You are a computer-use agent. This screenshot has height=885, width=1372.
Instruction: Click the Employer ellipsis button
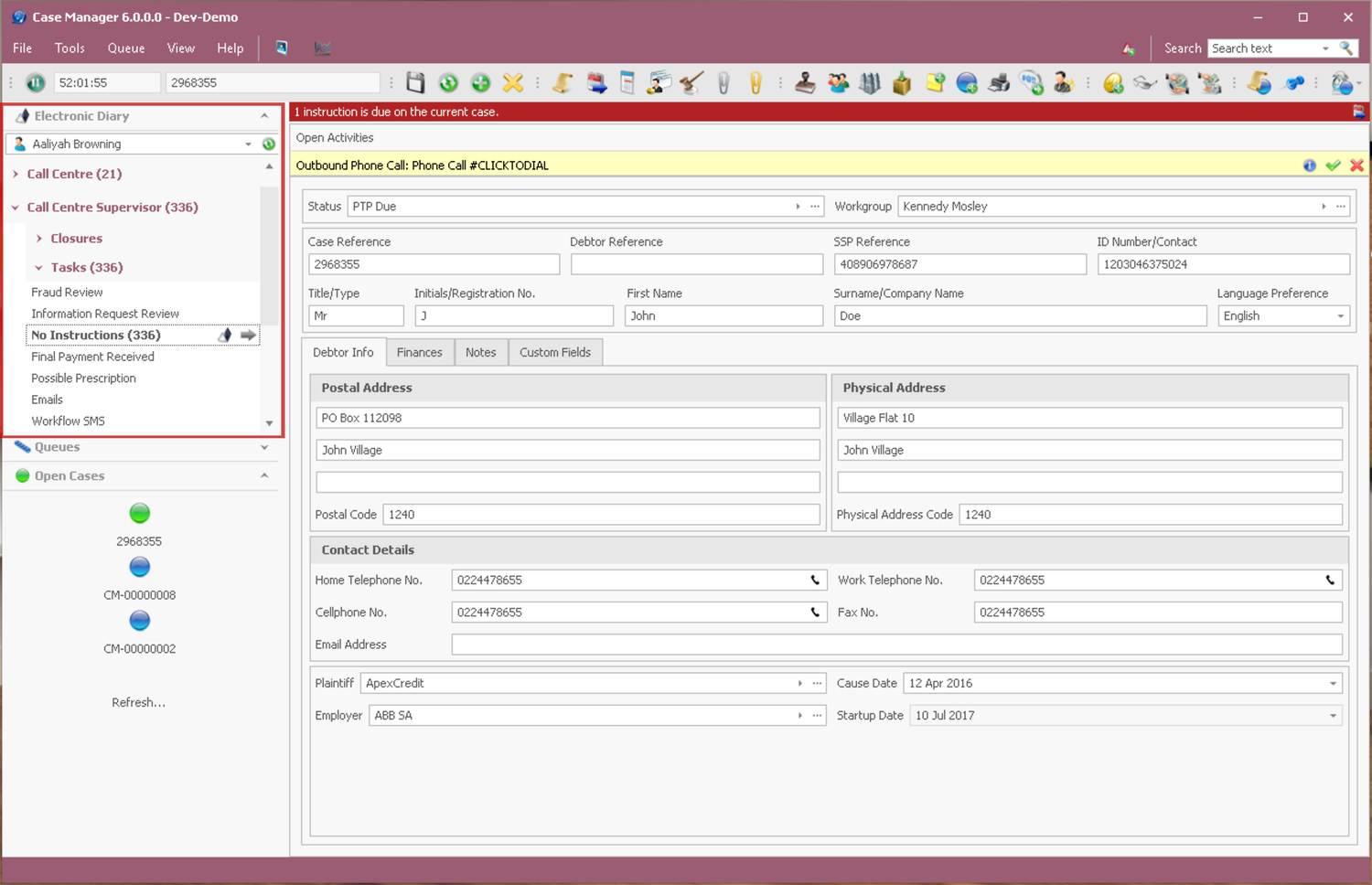pyautogui.click(x=818, y=716)
